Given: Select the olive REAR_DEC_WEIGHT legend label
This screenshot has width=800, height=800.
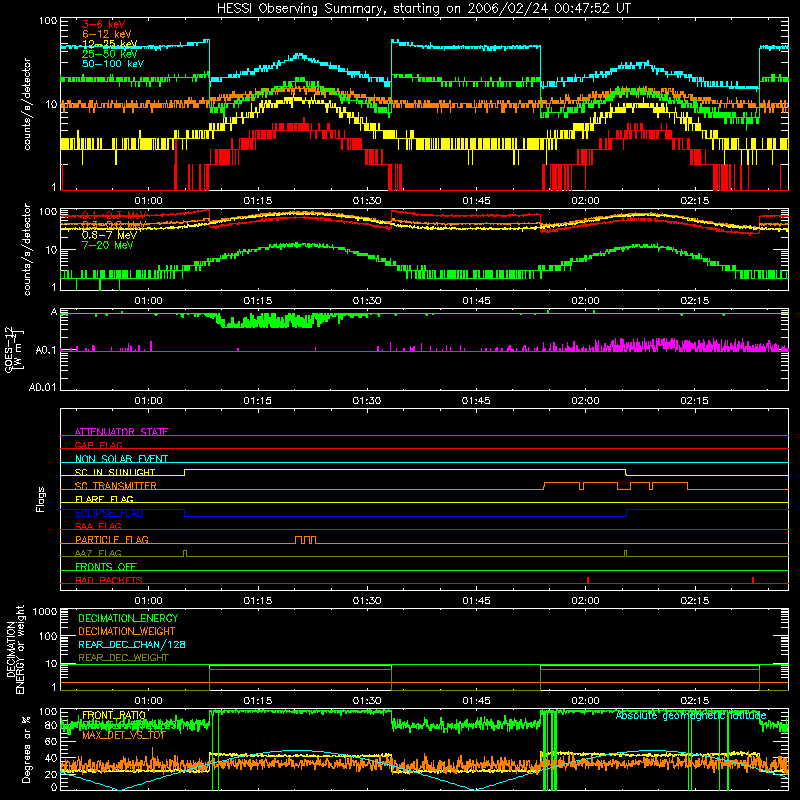Looking at the screenshot, I should click(x=123, y=658).
